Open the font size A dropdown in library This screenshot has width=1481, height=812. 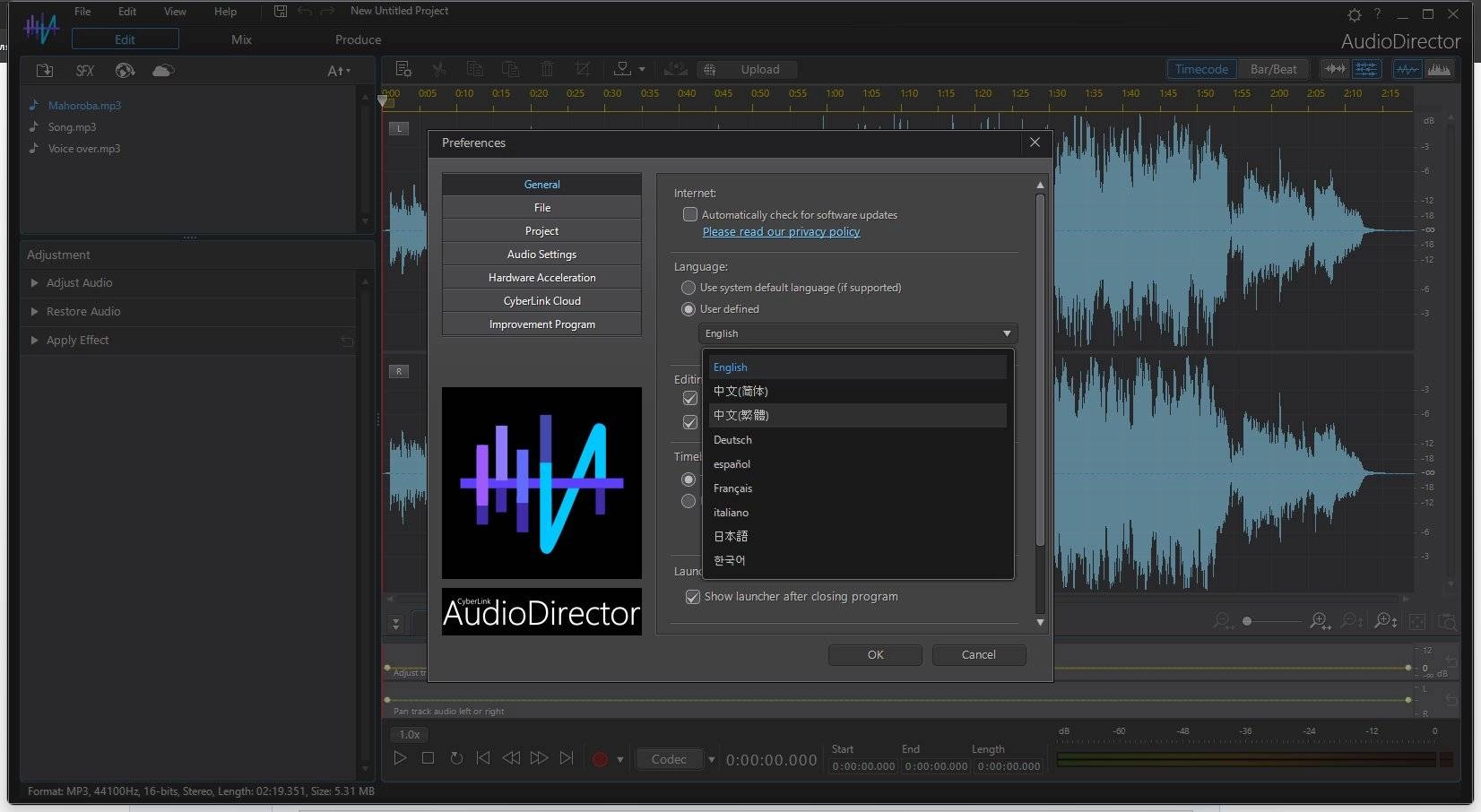click(x=339, y=71)
